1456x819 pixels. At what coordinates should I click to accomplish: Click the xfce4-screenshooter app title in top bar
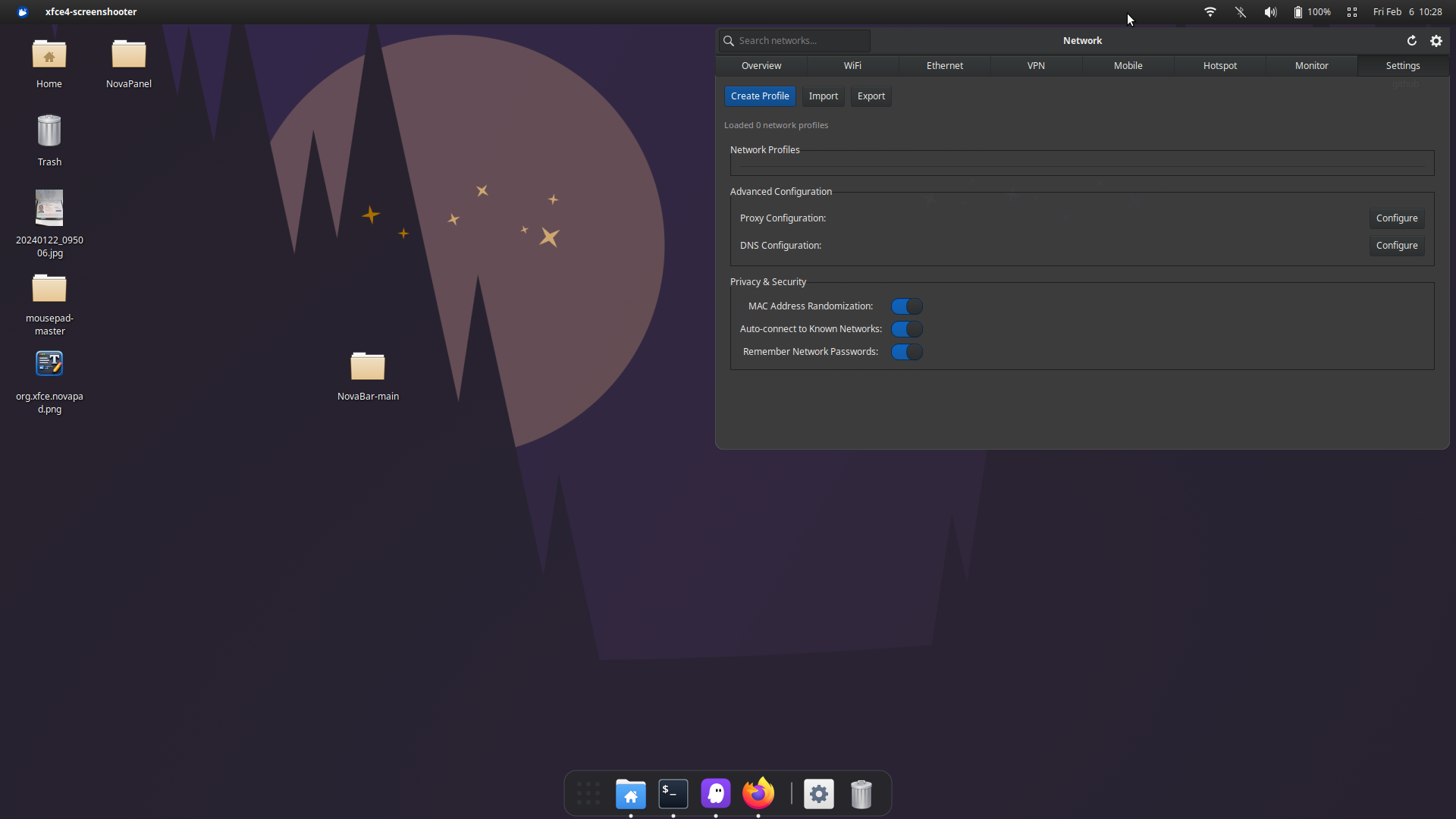click(x=91, y=12)
